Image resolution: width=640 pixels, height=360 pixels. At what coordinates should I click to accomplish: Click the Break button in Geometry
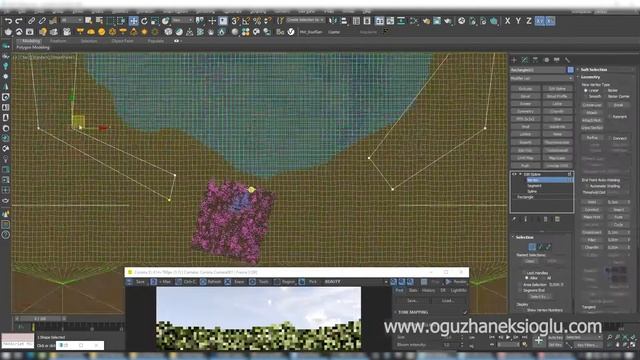618,105
